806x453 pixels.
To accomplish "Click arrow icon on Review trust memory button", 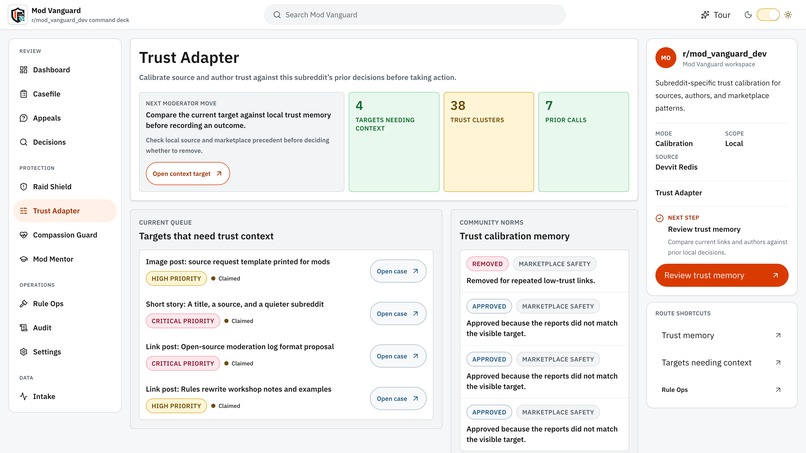I will pos(775,276).
